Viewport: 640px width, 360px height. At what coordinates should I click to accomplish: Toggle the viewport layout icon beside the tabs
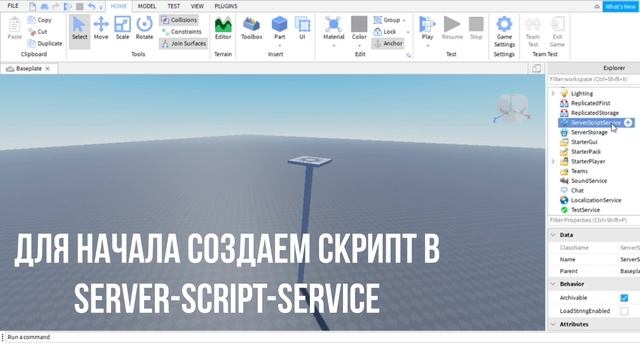tap(536, 68)
